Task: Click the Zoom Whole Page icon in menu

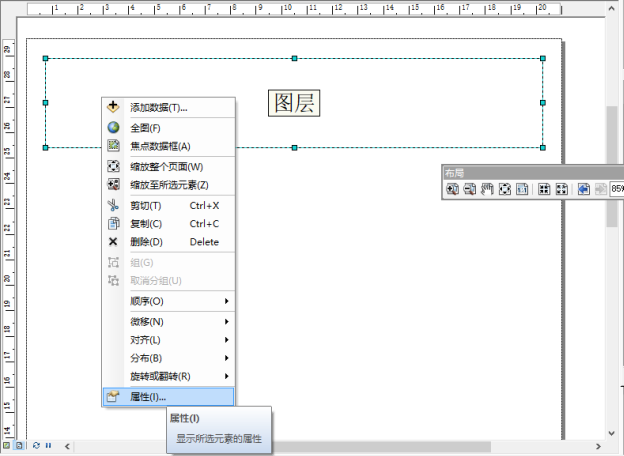Action: [x=113, y=166]
